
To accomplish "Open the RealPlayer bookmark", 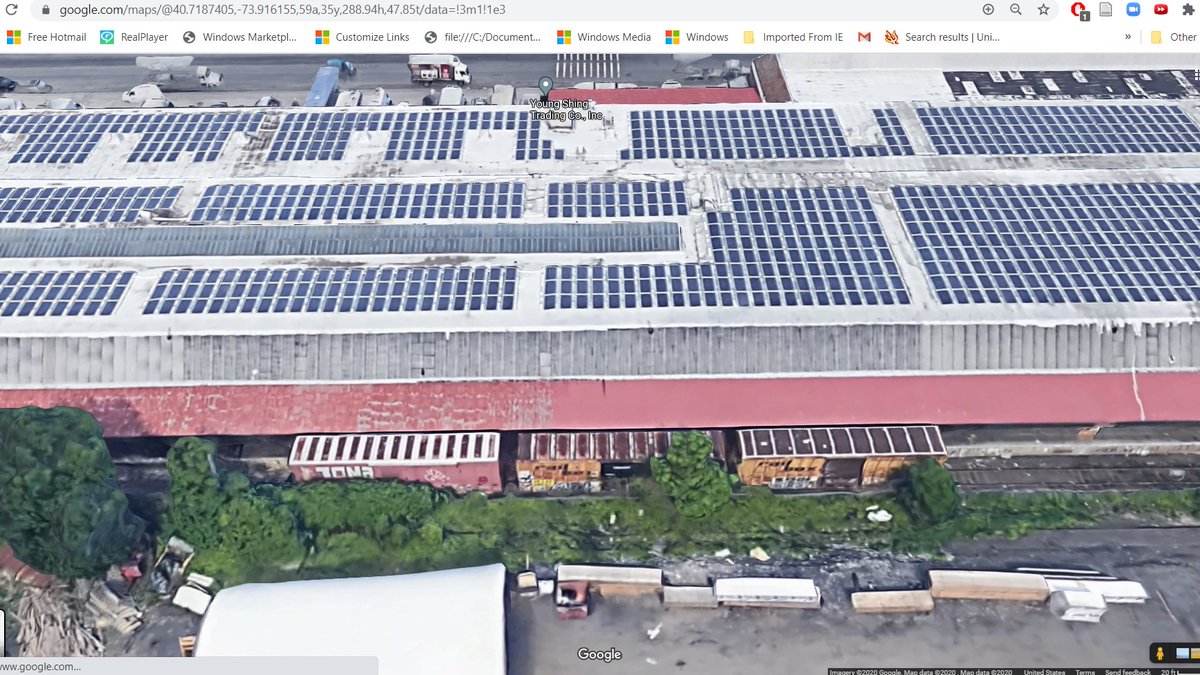I will click(134, 37).
